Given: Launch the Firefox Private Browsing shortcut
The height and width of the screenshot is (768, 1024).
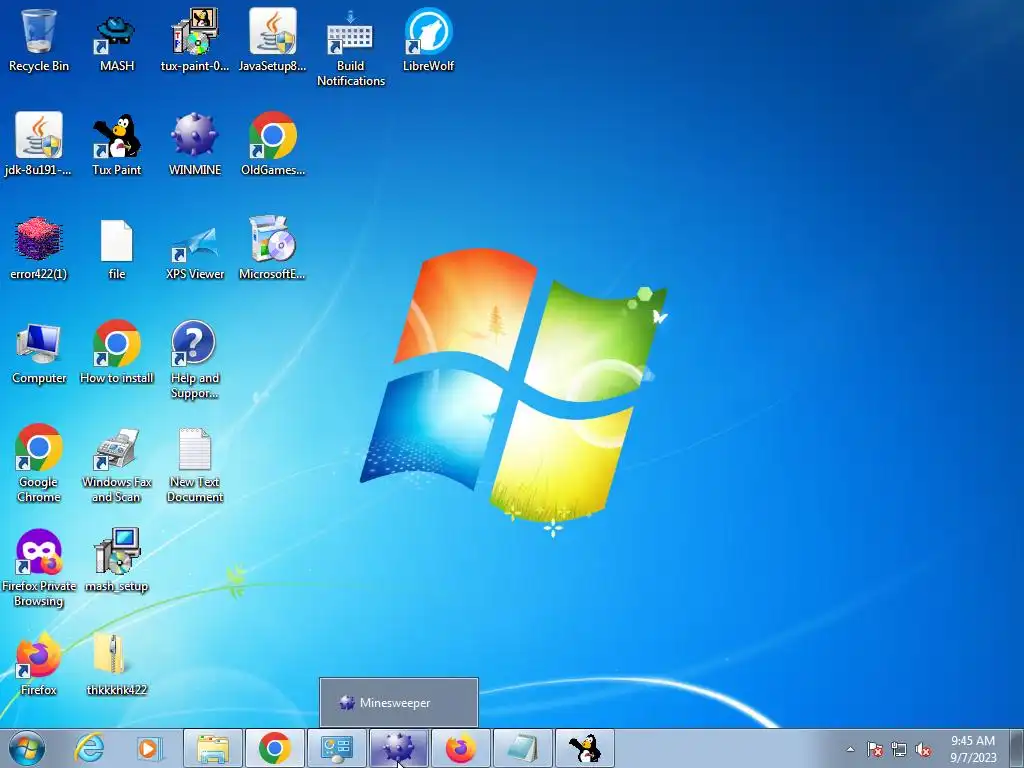Looking at the screenshot, I should [x=39, y=567].
